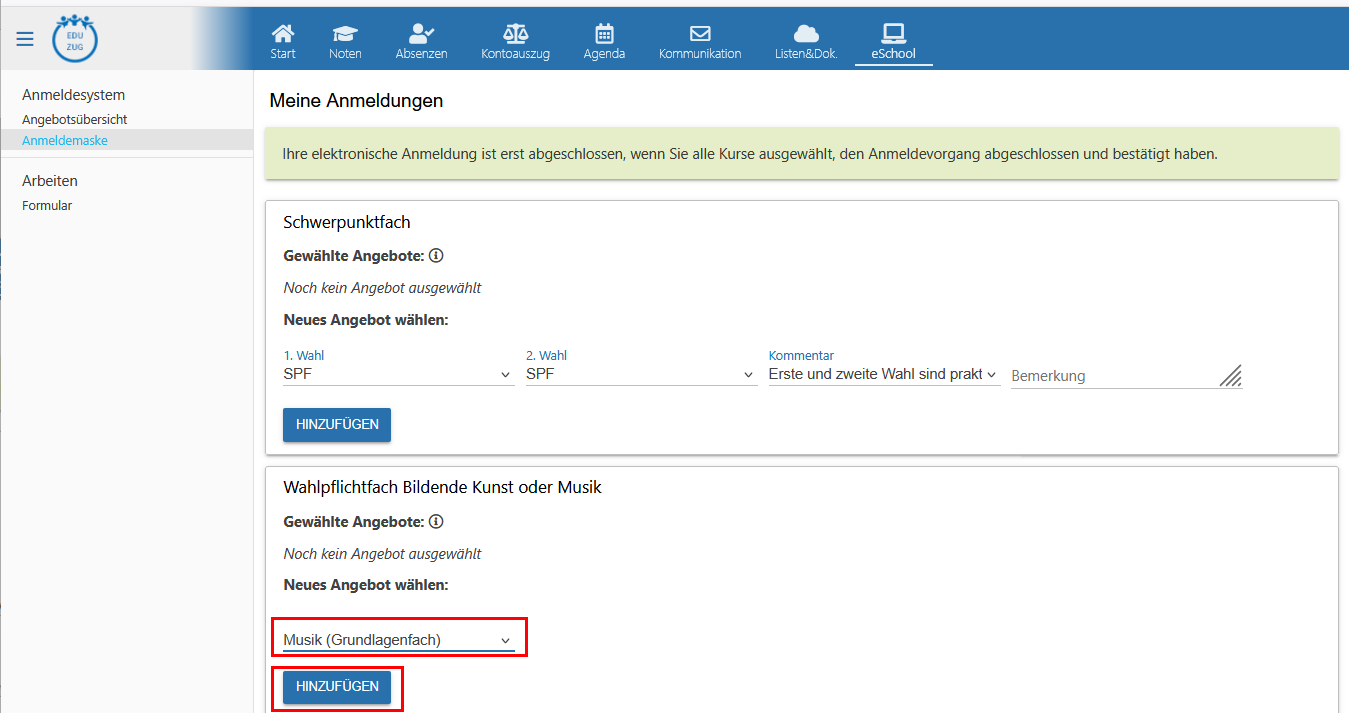Click the EDU ZUG logo
This screenshot has width=1349, height=713.
pos(75,39)
